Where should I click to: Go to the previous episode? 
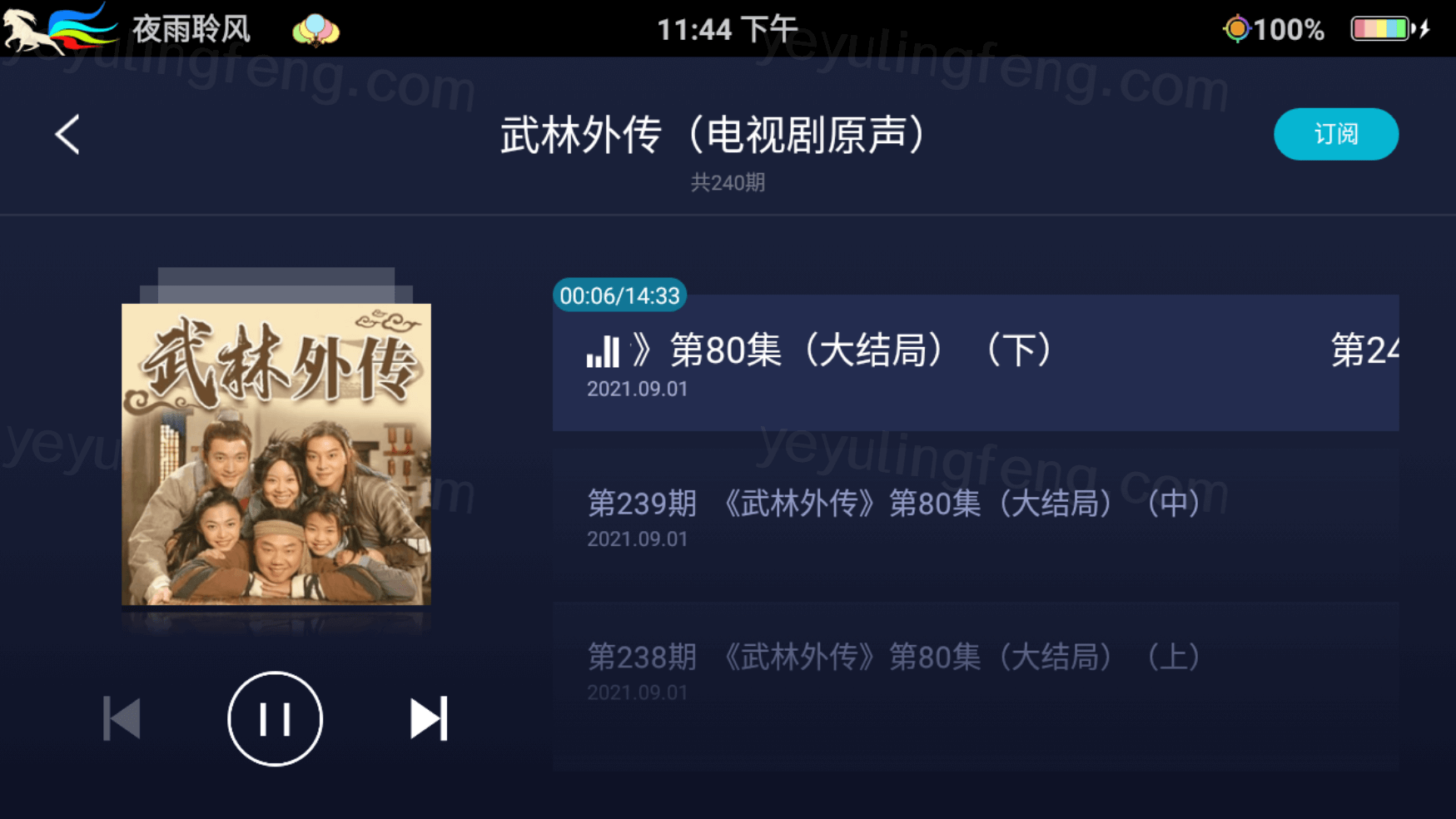122,718
